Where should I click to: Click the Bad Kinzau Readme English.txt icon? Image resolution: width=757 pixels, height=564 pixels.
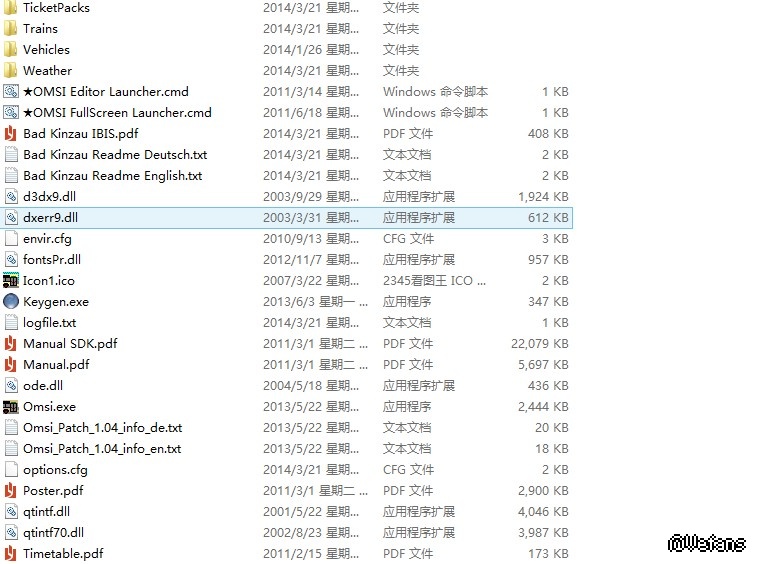click(11, 176)
